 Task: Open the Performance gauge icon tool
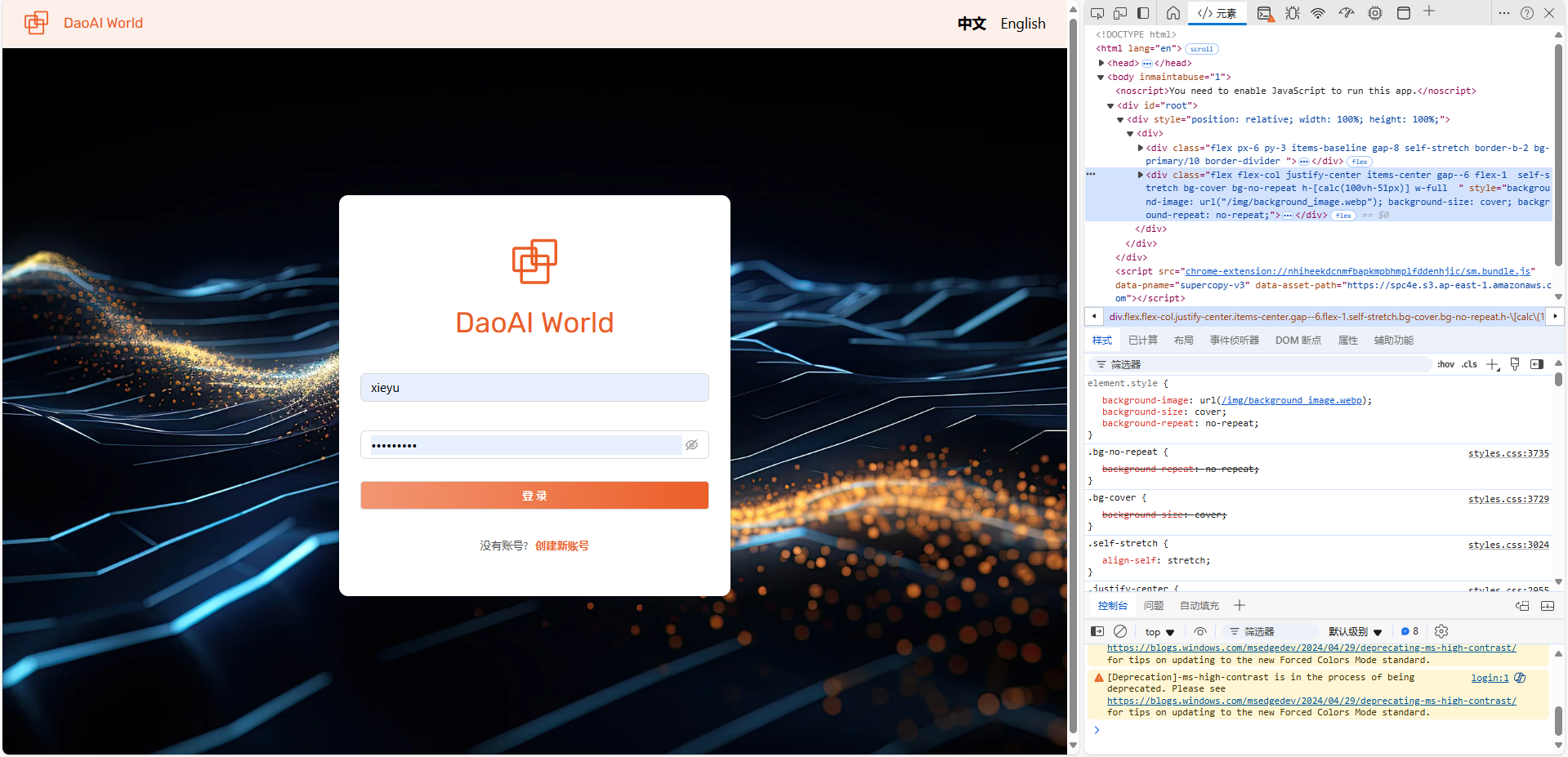[1346, 13]
